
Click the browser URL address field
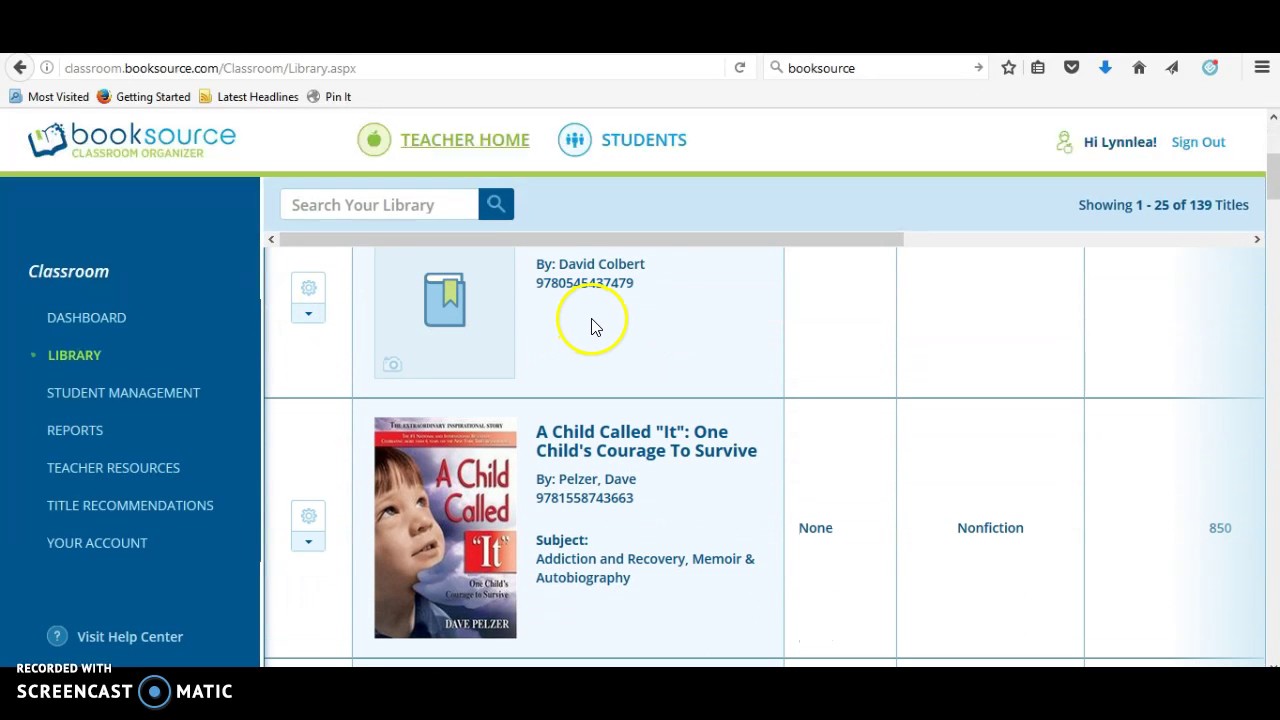pos(390,68)
